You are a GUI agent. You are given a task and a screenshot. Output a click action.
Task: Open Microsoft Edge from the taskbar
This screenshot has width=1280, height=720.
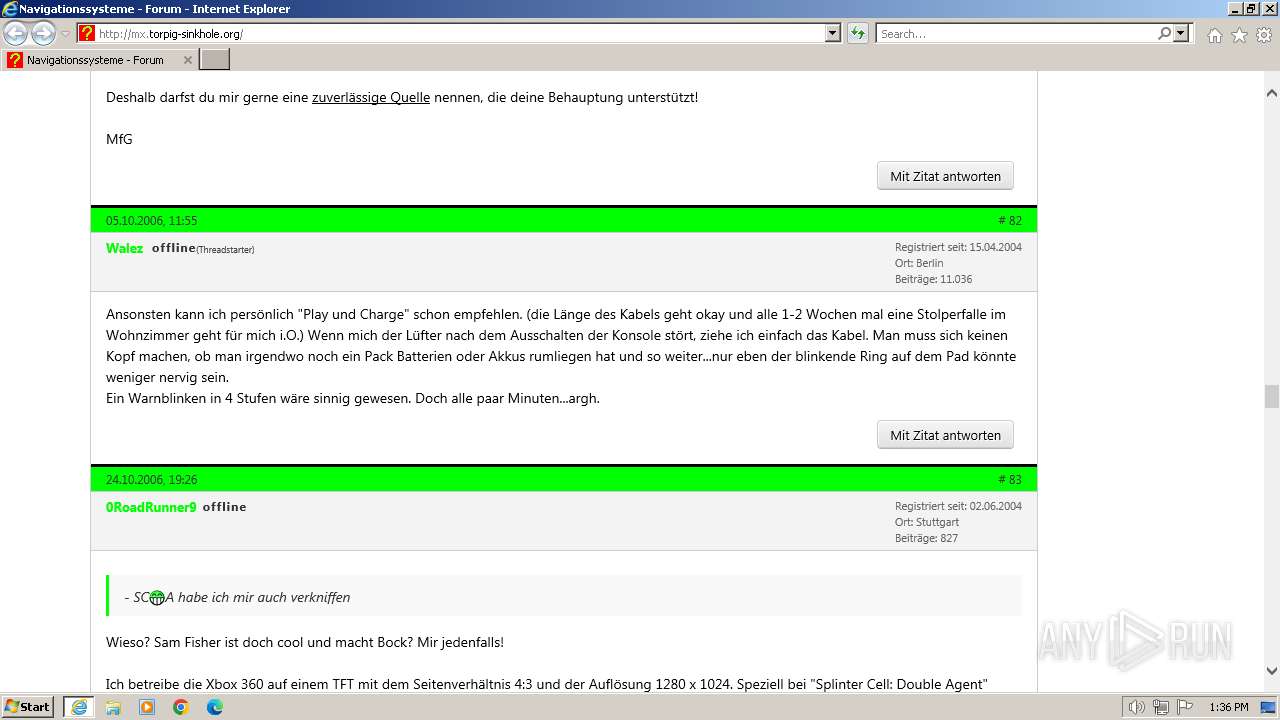(x=215, y=707)
